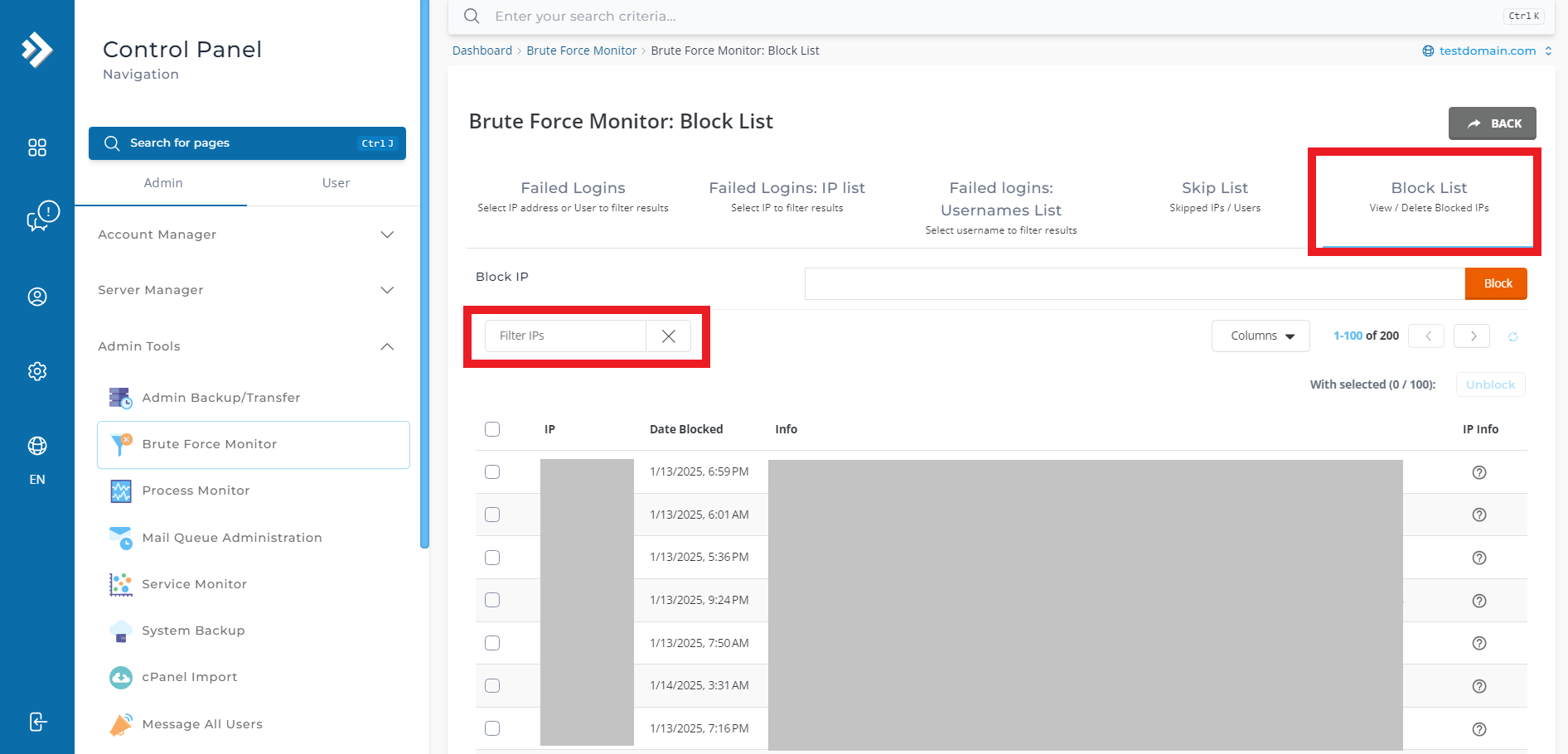Check the row blocked 1/13/2025, 9:24 PM
This screenshot has width=1568, height=754.
[x=492, y=600]
